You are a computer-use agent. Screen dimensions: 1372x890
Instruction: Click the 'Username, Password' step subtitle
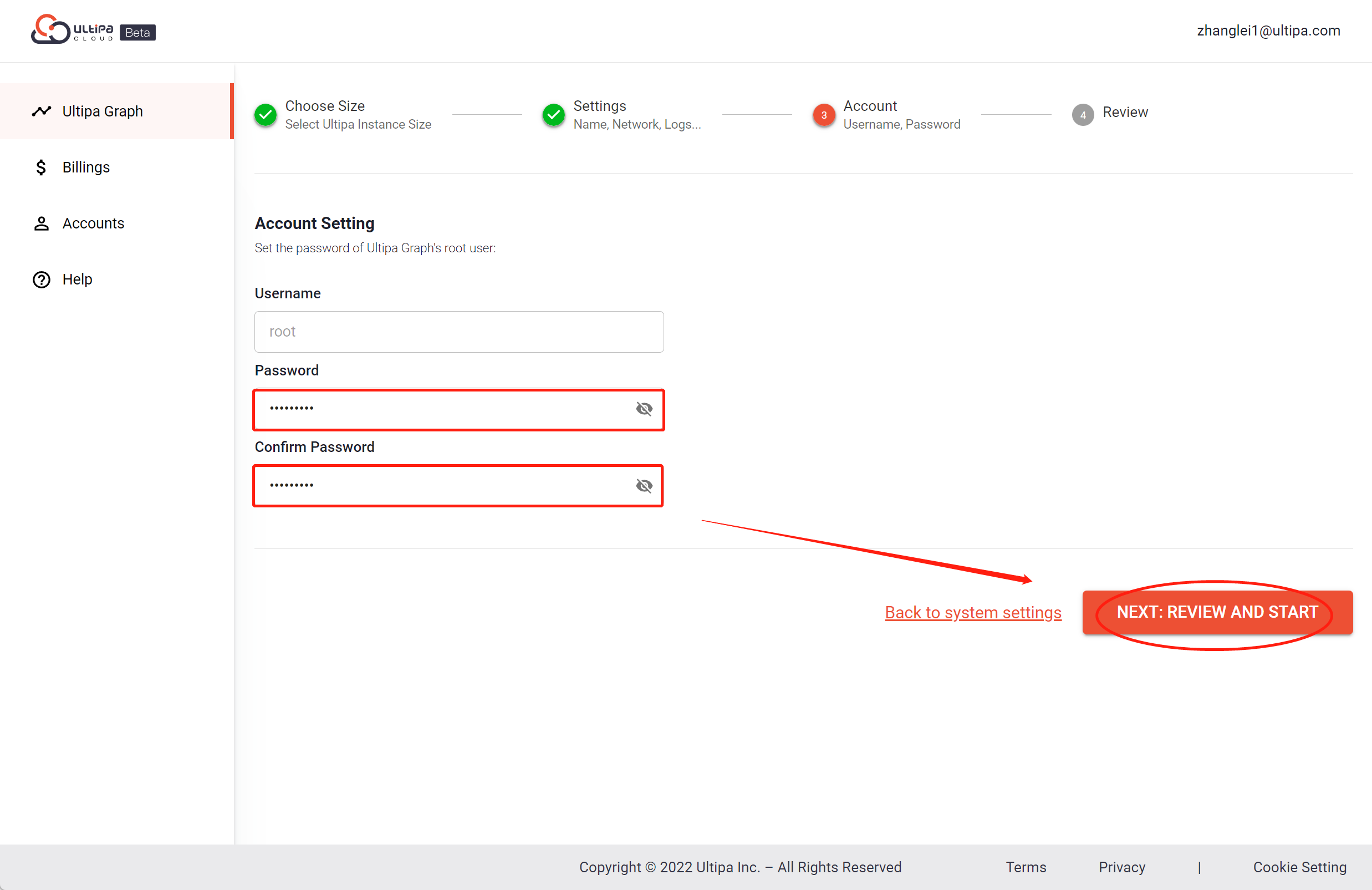(901, 124)
